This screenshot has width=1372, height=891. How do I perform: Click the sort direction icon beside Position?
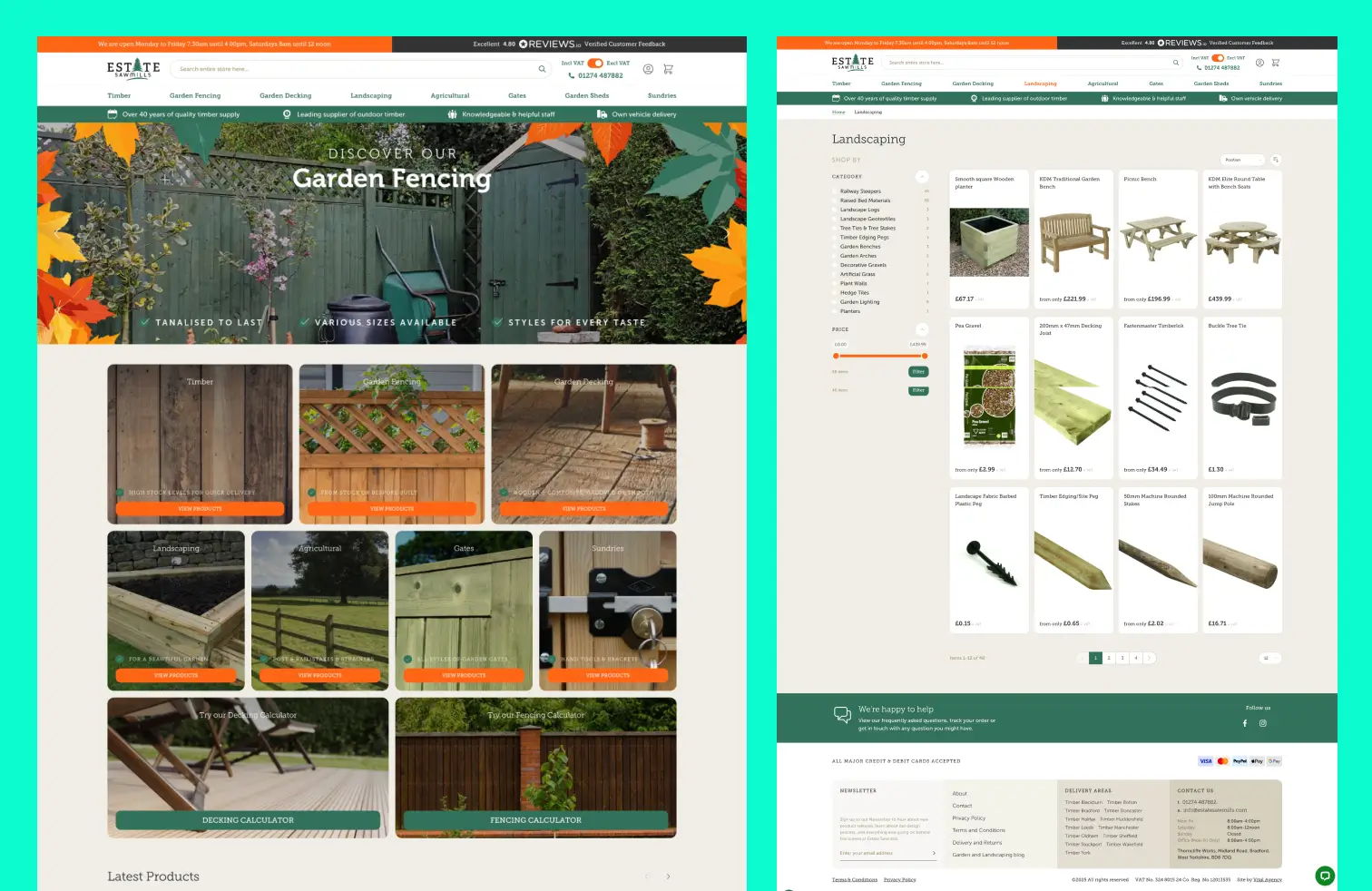coord(1276,160)
